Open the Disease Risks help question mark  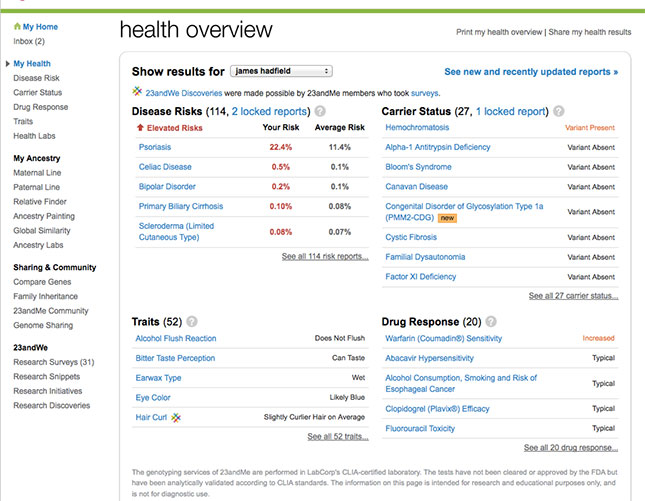pos(320,111)
